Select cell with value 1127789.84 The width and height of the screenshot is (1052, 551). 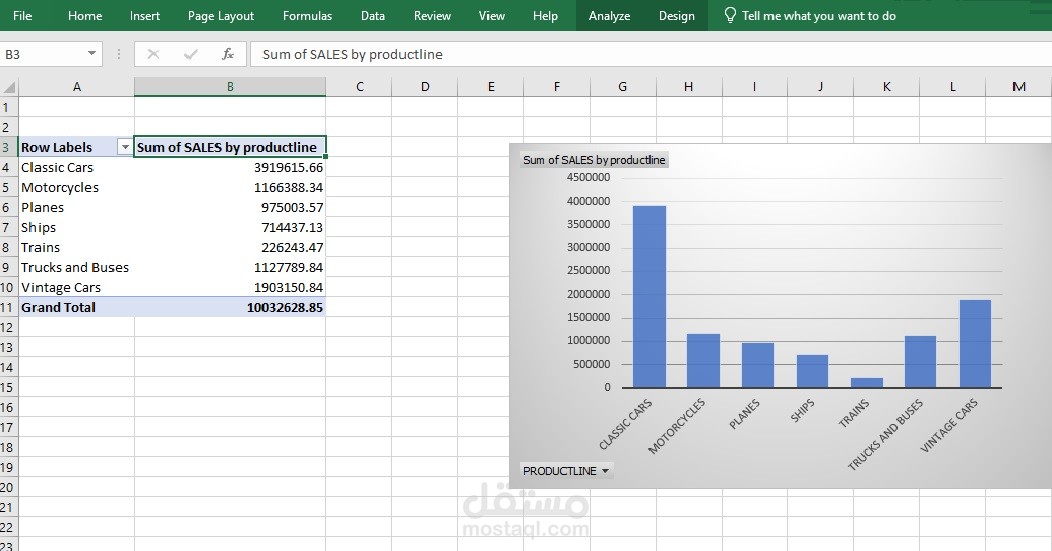click(230, 267)
